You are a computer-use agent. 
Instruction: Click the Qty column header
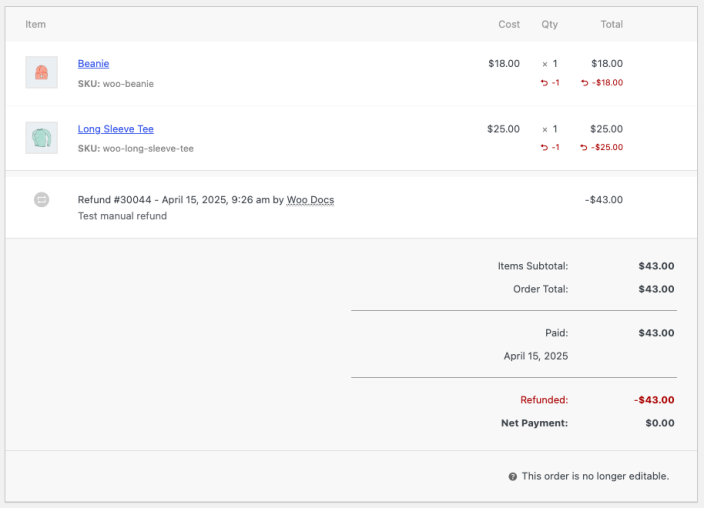[x=549, y=24]
